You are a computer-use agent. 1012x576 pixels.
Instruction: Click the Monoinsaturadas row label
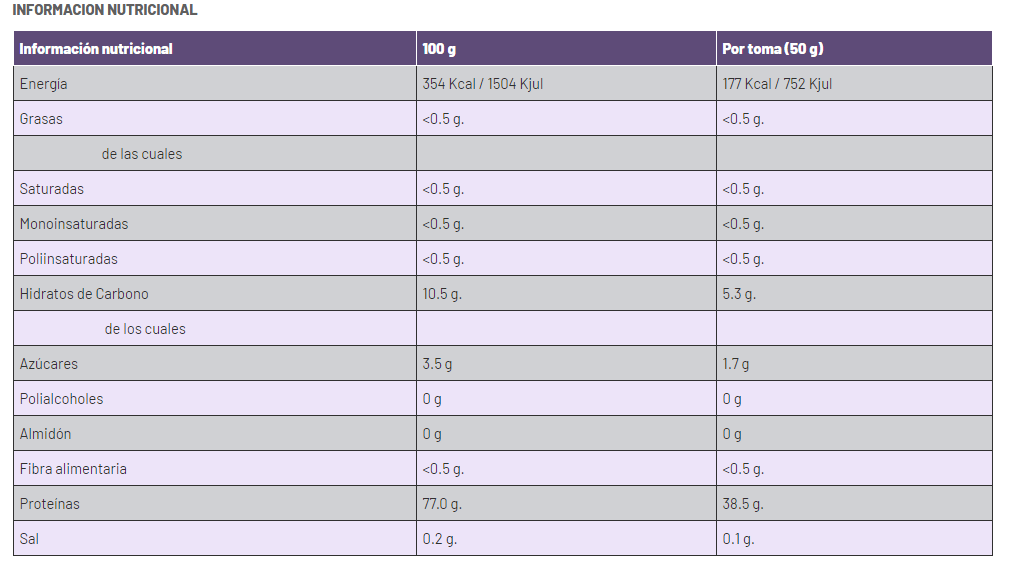click(74, 223)
